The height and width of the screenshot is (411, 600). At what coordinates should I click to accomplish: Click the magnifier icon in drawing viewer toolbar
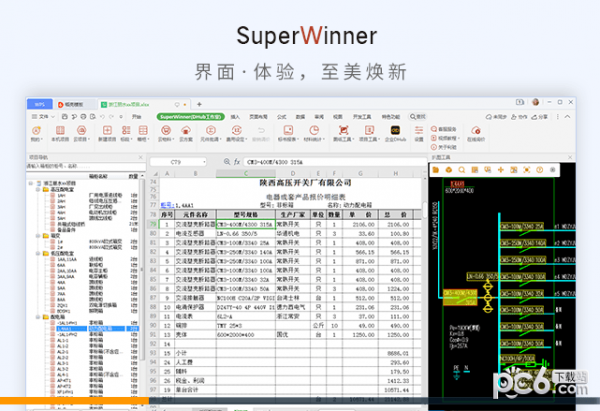pyautogui.click(x=462, y=170)
